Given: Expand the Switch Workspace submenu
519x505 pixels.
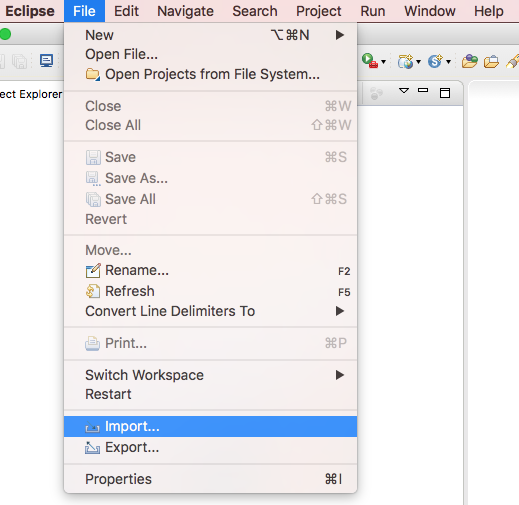Looking at the screenshot, I should point(210,375).
